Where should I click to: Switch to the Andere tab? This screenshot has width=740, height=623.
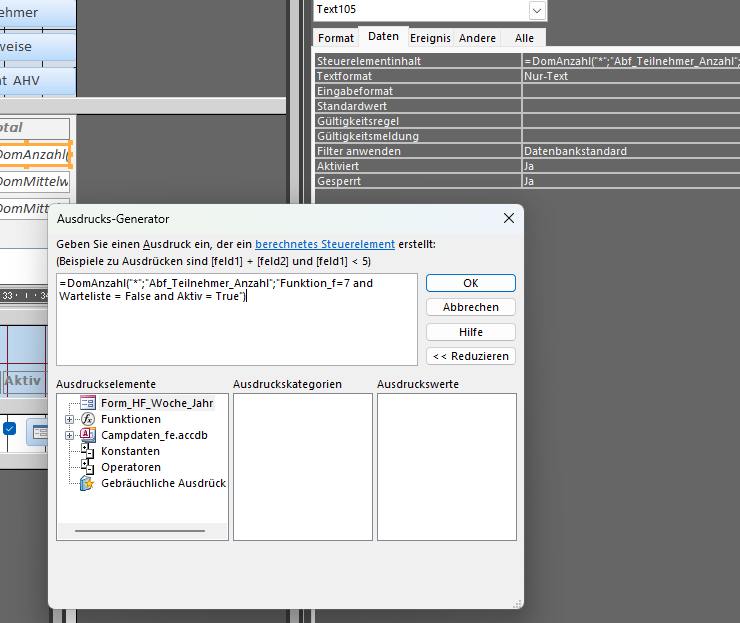click(x=477, y=38)
